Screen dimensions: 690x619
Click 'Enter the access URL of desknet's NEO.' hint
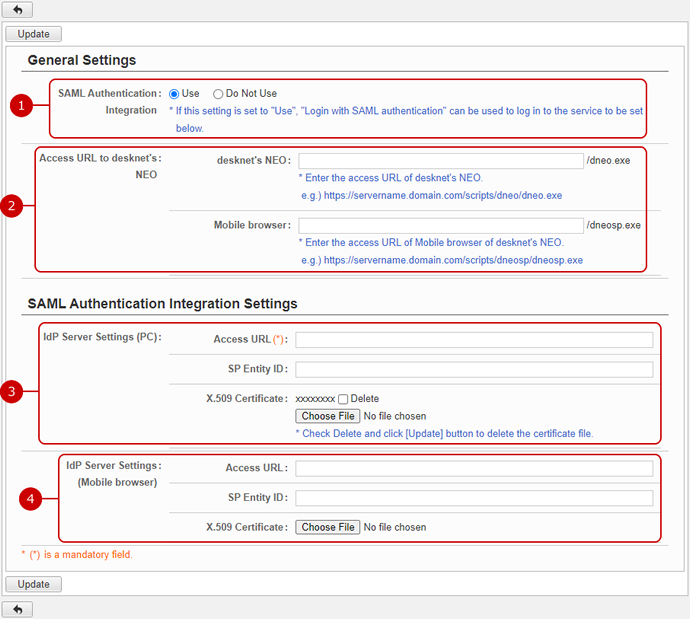click(391, 178)
